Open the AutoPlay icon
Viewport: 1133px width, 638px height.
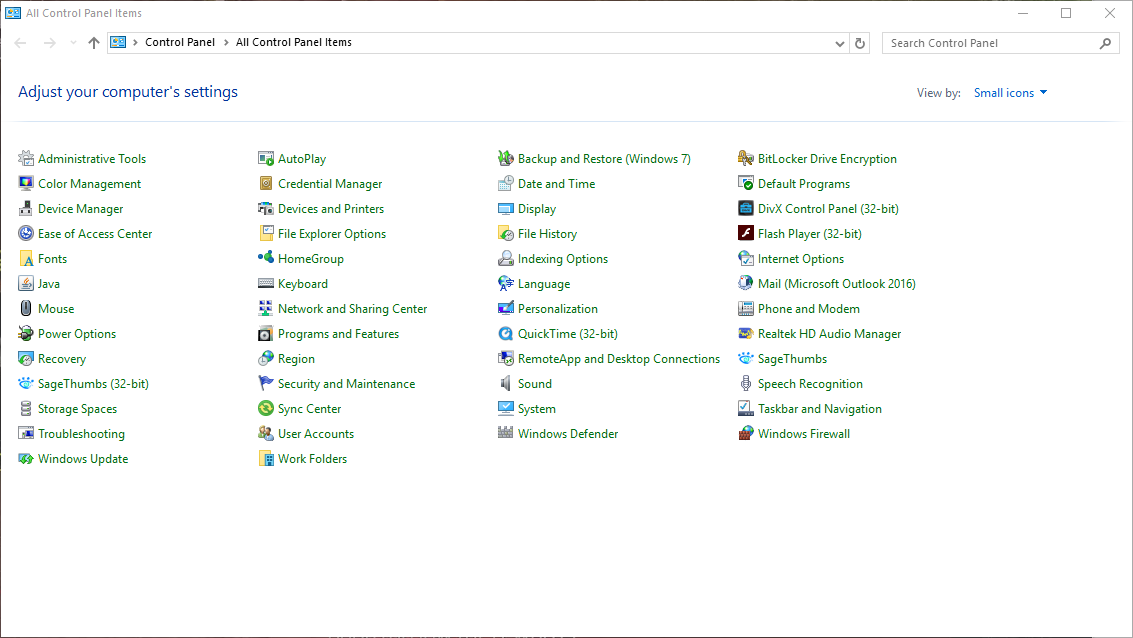coord(266,158)
